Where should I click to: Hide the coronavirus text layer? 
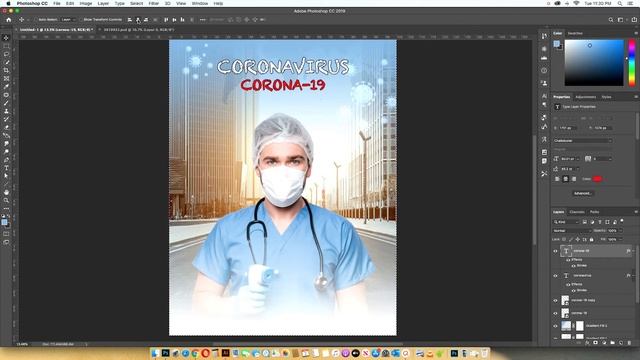tap(555, 276)
